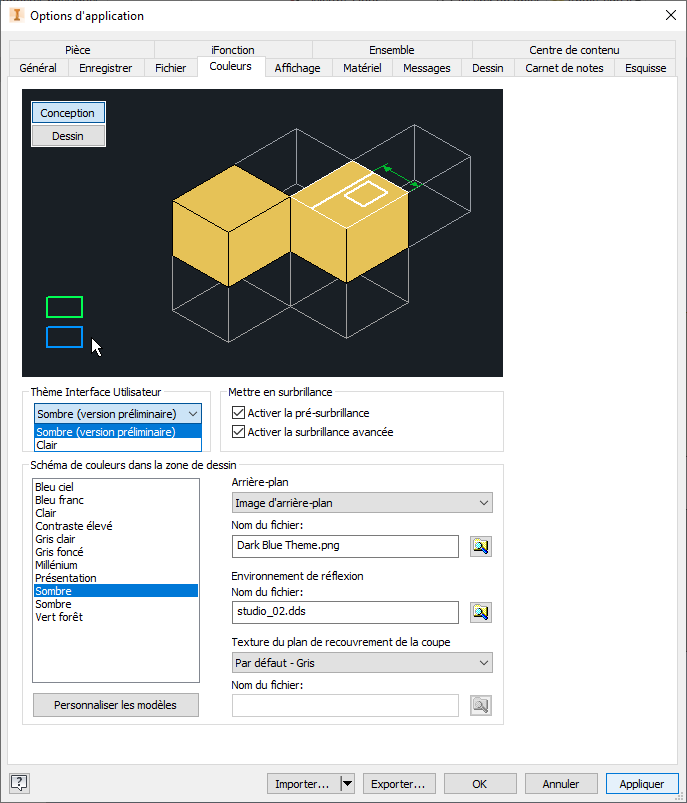Click the green rectangle in the preview
Image resolution: width=687 pixels, height=803 pixels.
click(65, 307)
